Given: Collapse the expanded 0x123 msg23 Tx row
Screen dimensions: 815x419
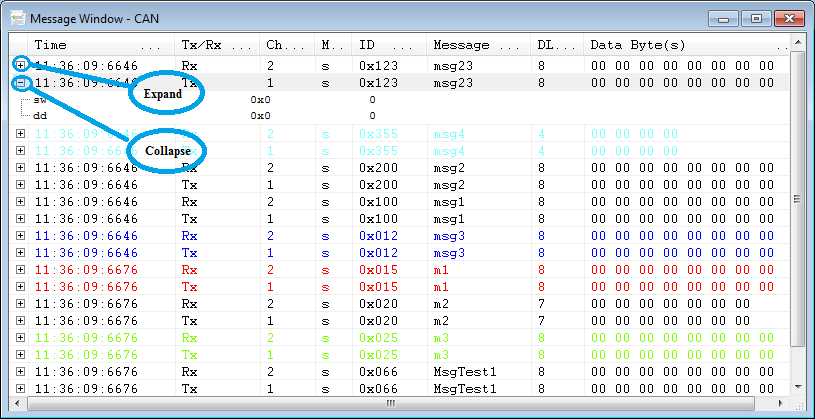Looking at the screenshot, I should click(20, 83).
